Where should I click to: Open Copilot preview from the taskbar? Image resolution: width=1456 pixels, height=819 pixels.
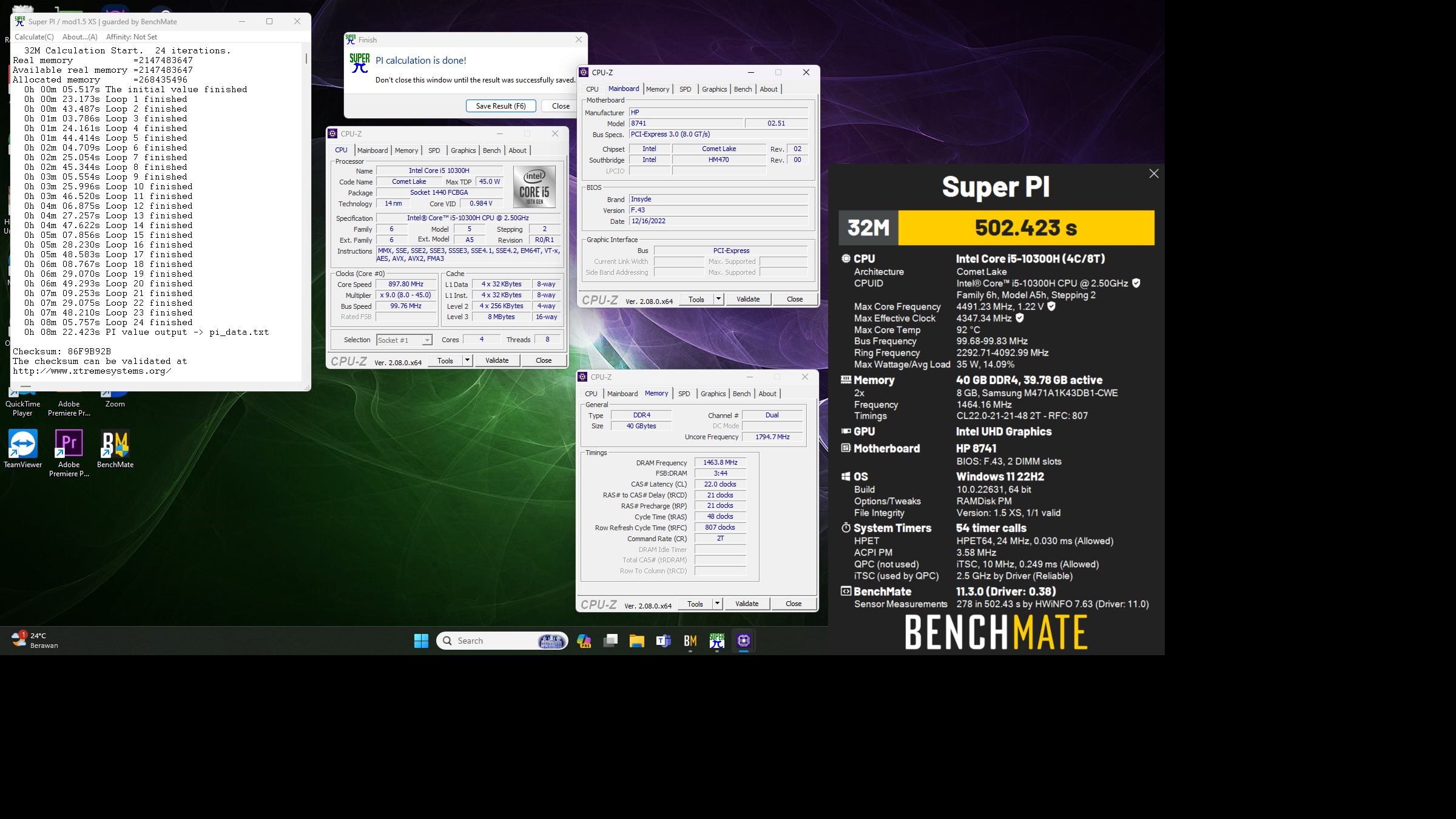tap(584, 641)
